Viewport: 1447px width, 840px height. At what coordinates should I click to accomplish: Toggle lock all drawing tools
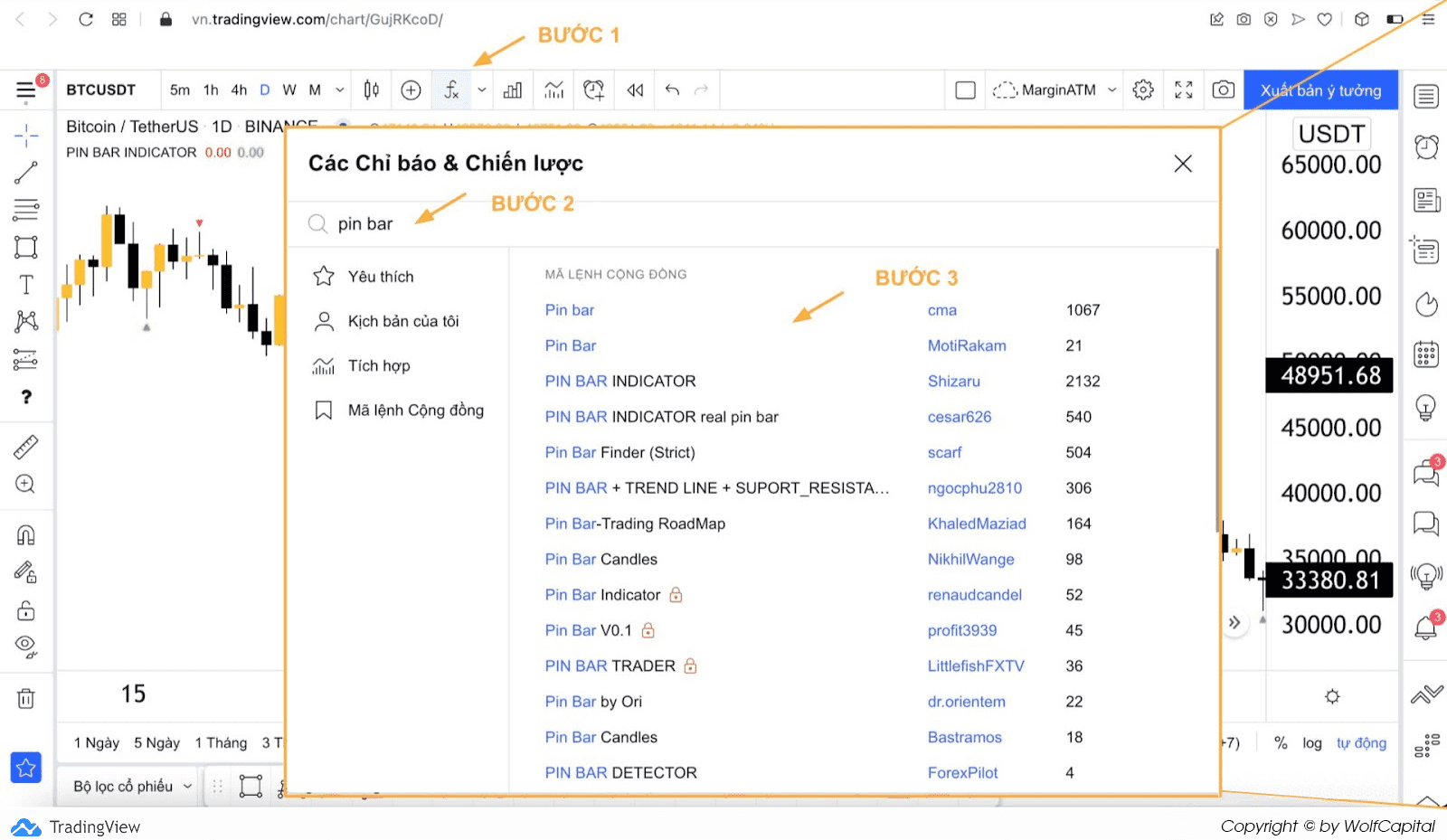click(x=26, y=610)
